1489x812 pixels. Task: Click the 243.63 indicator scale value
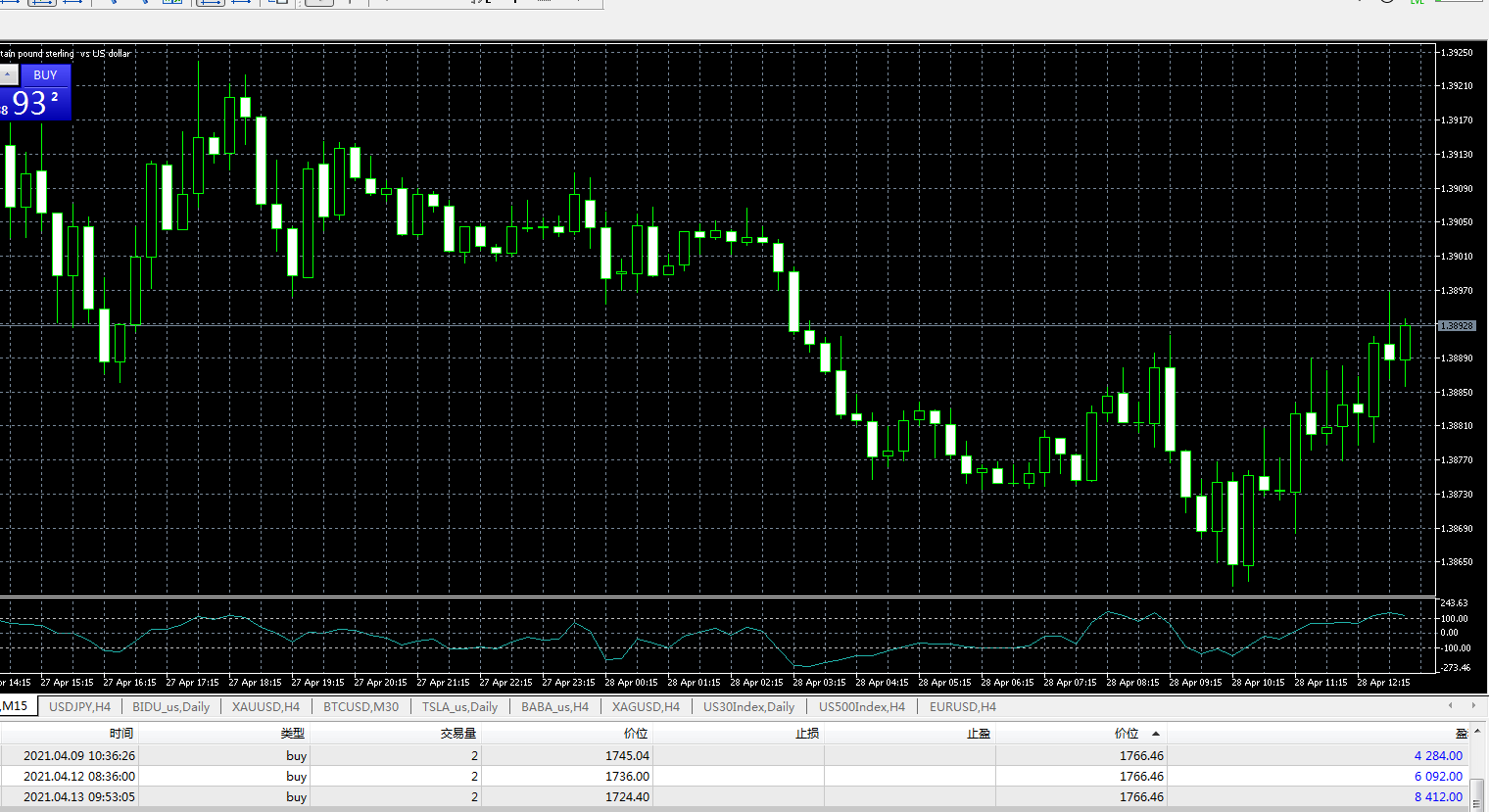coord(1455,603)
